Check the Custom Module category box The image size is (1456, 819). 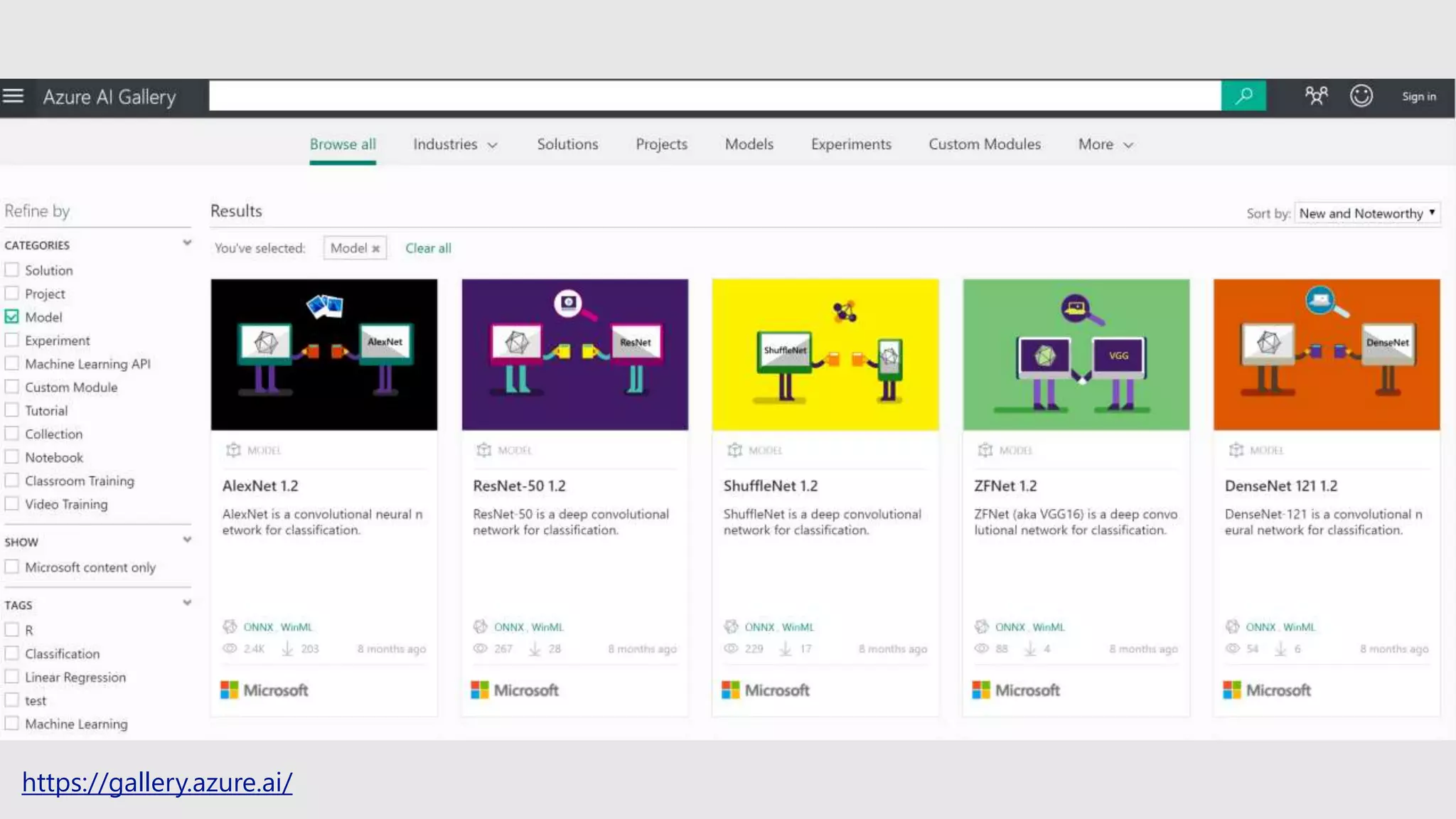point(11,387)
